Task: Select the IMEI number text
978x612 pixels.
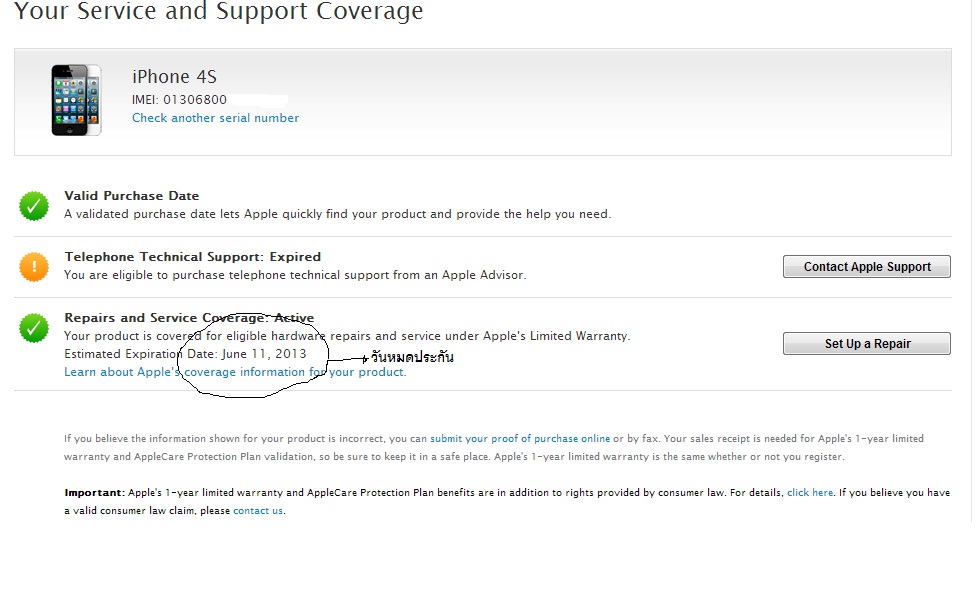Action: 180,100
